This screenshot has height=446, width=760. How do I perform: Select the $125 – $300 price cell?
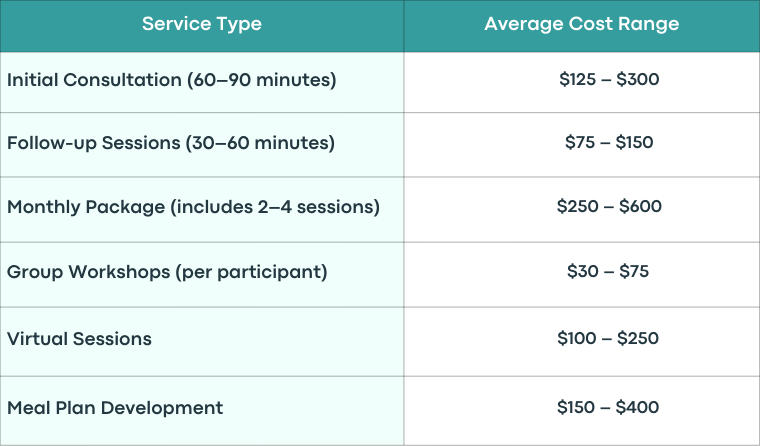pyautogui.click(x=582, y=82)
